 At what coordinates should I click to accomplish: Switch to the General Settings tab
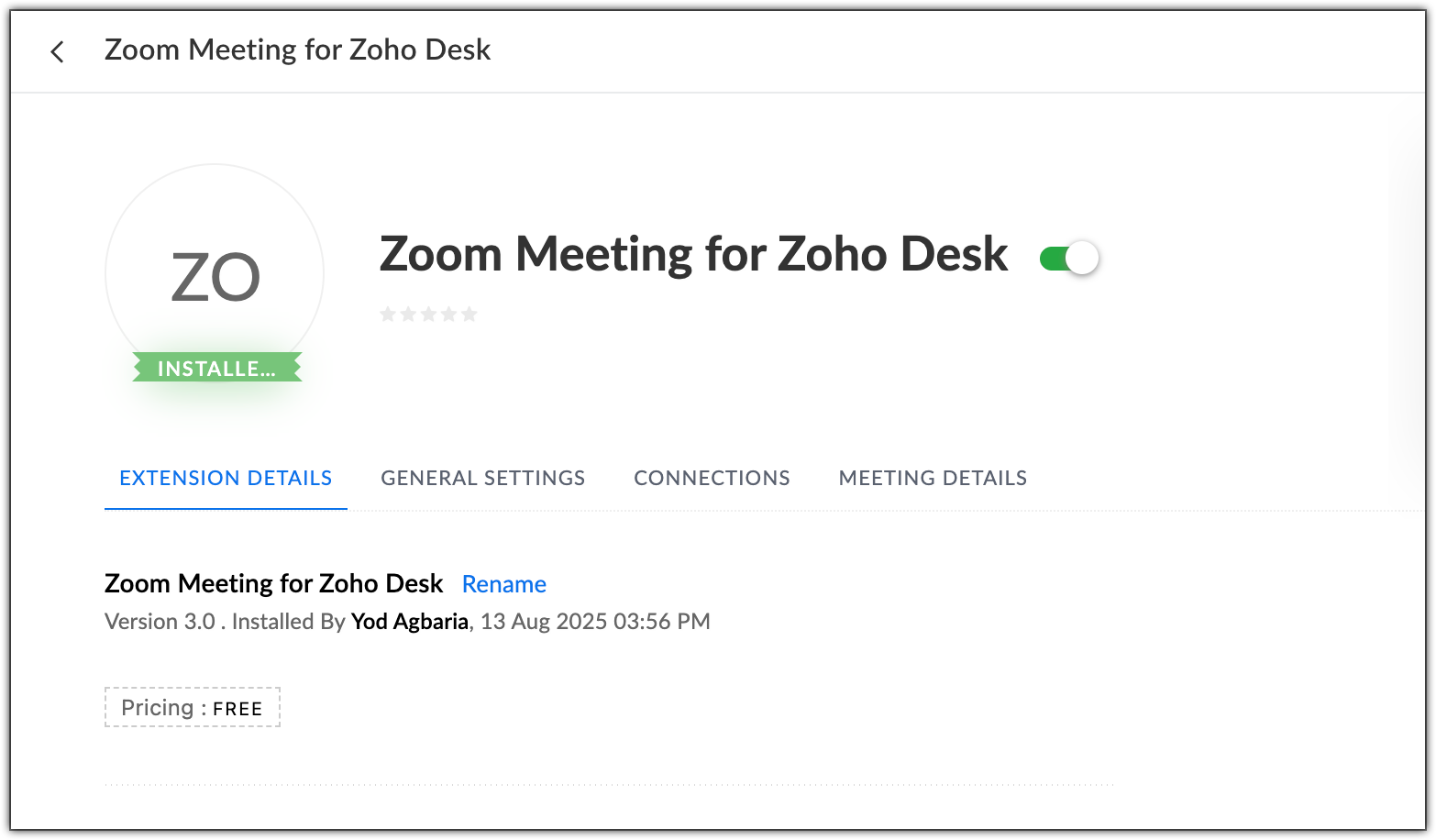click(x=482, y=478)
